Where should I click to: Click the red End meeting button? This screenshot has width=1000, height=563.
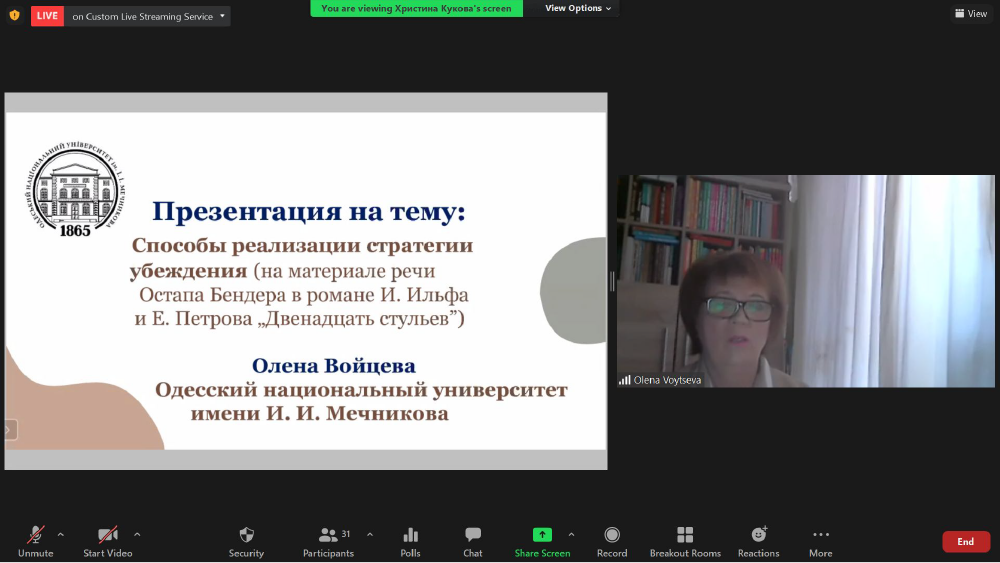[965, 541]
